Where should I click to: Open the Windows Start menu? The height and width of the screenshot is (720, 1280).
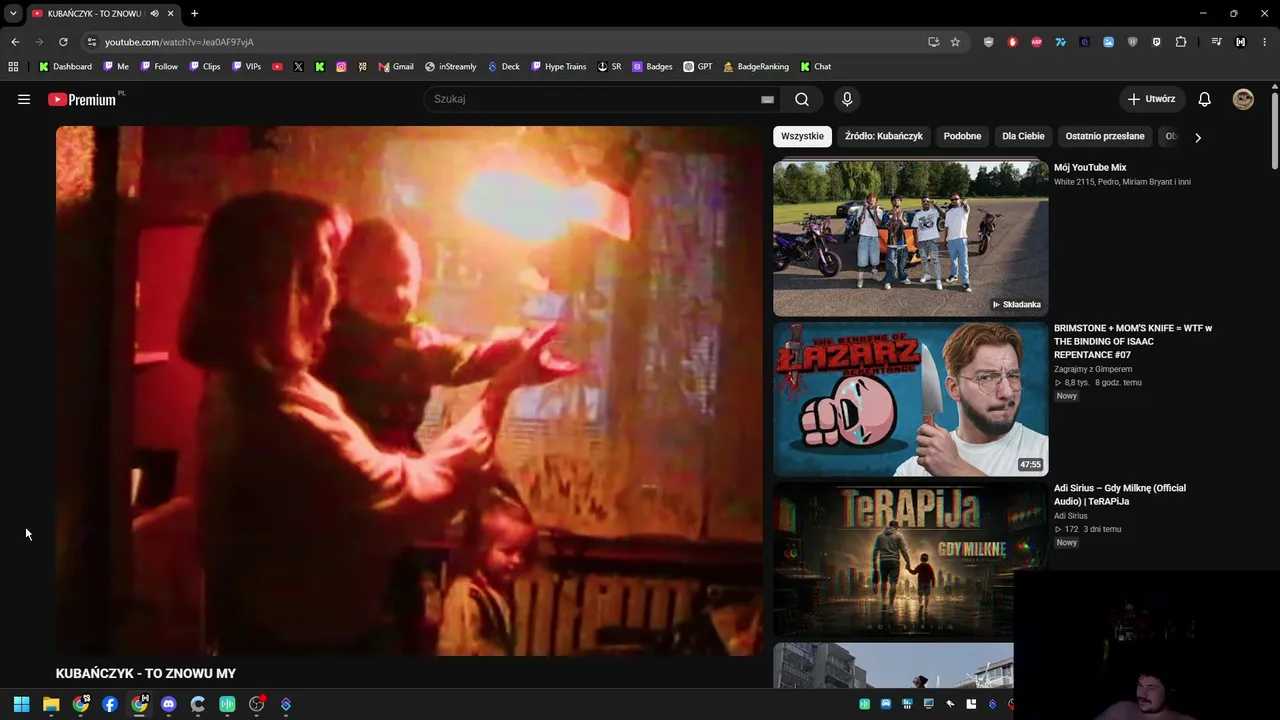pyautogui.click(x=21, y=704)
